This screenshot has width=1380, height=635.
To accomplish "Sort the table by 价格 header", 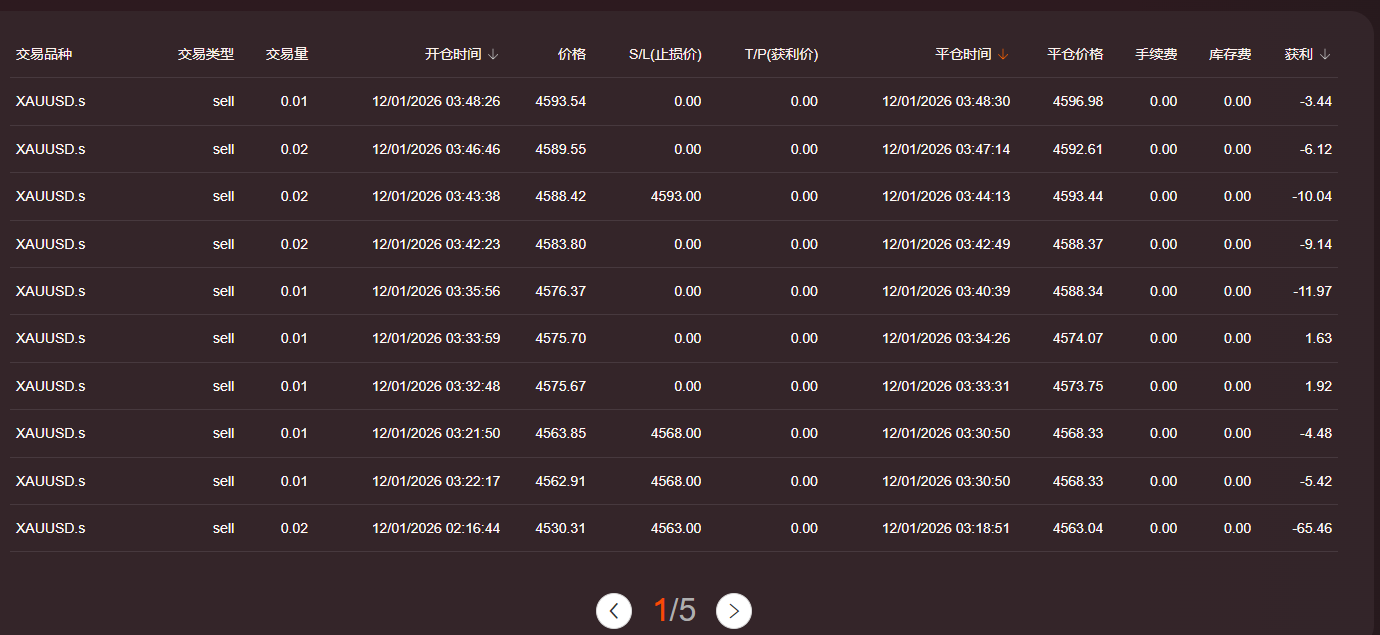I will point(573,55).
